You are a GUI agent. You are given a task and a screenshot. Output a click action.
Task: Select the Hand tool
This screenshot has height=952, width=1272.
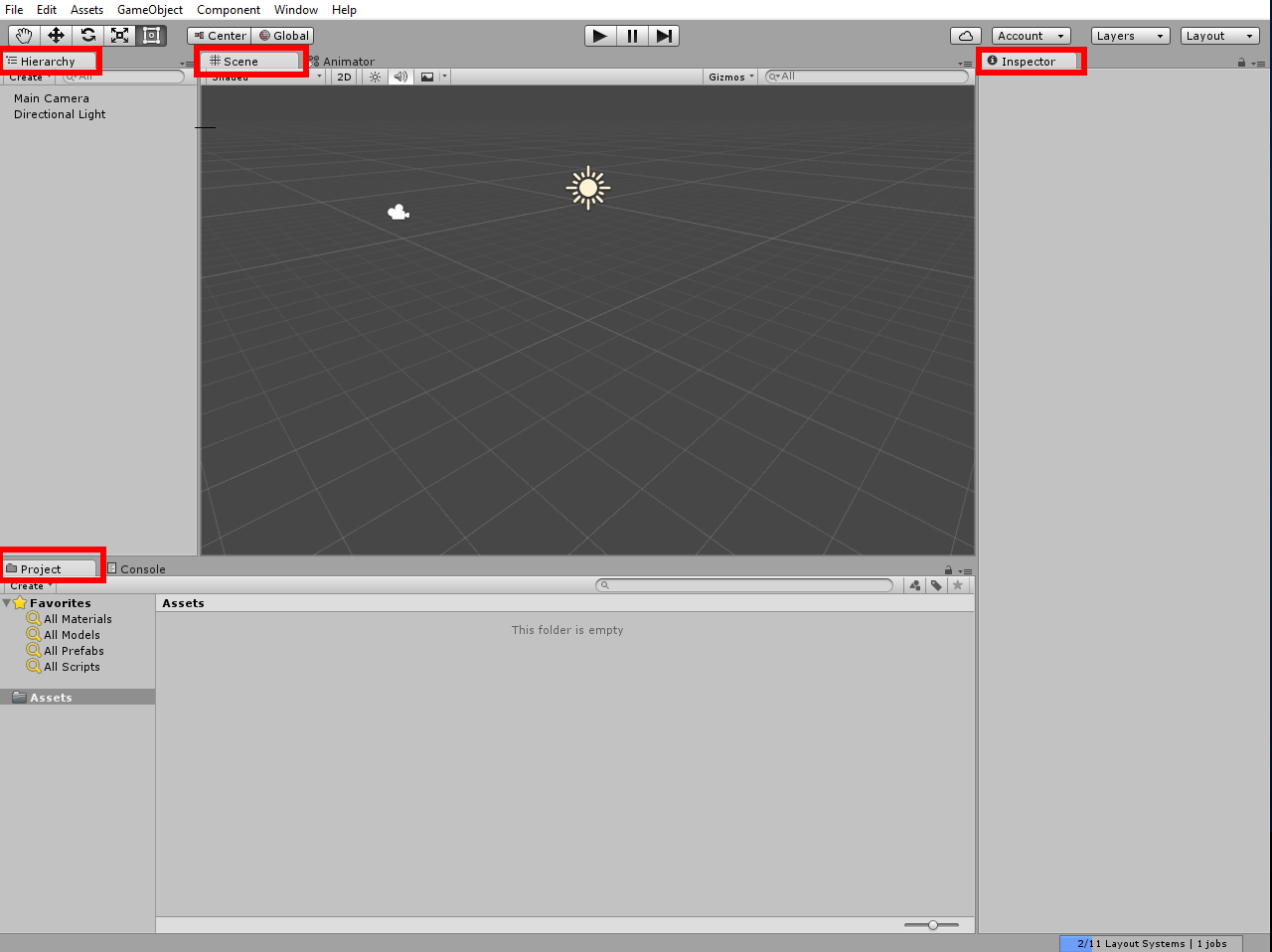click(x=23, y=35)
